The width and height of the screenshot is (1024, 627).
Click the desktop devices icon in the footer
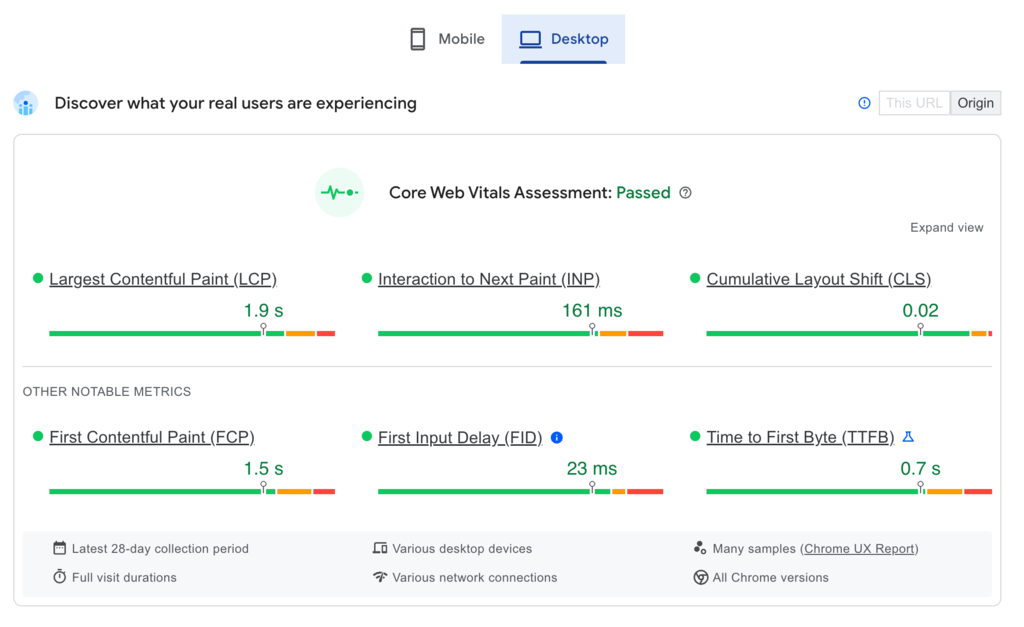[x=381, y=548]
